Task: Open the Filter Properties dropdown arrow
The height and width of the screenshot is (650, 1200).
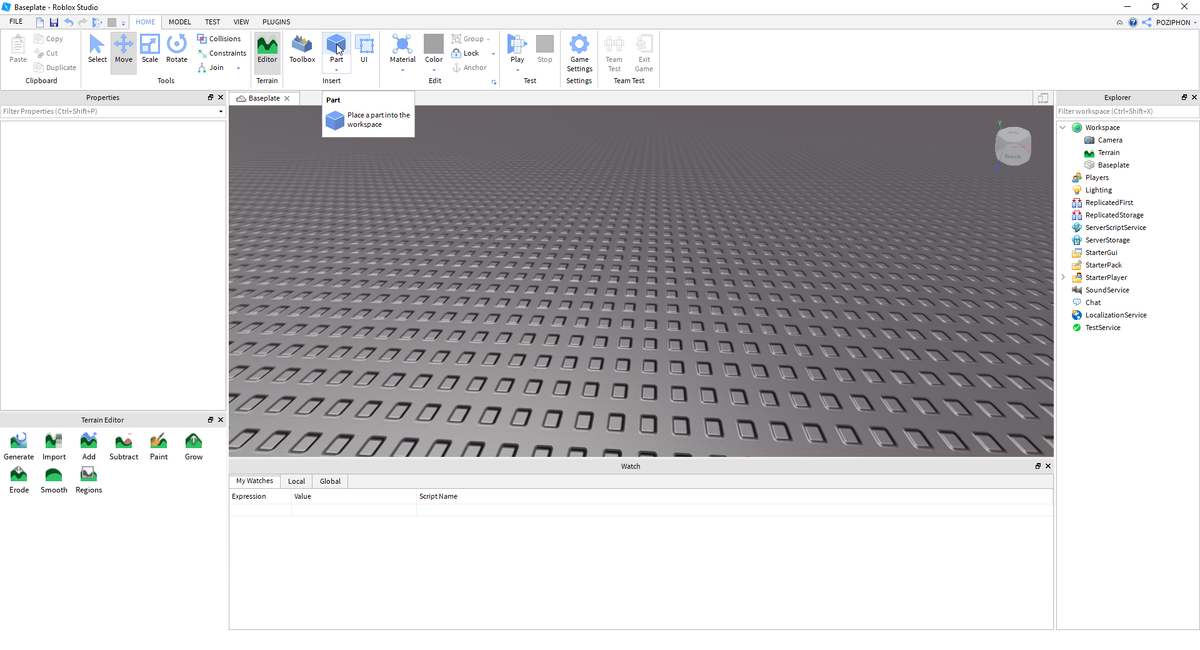Action: (221, 112)
